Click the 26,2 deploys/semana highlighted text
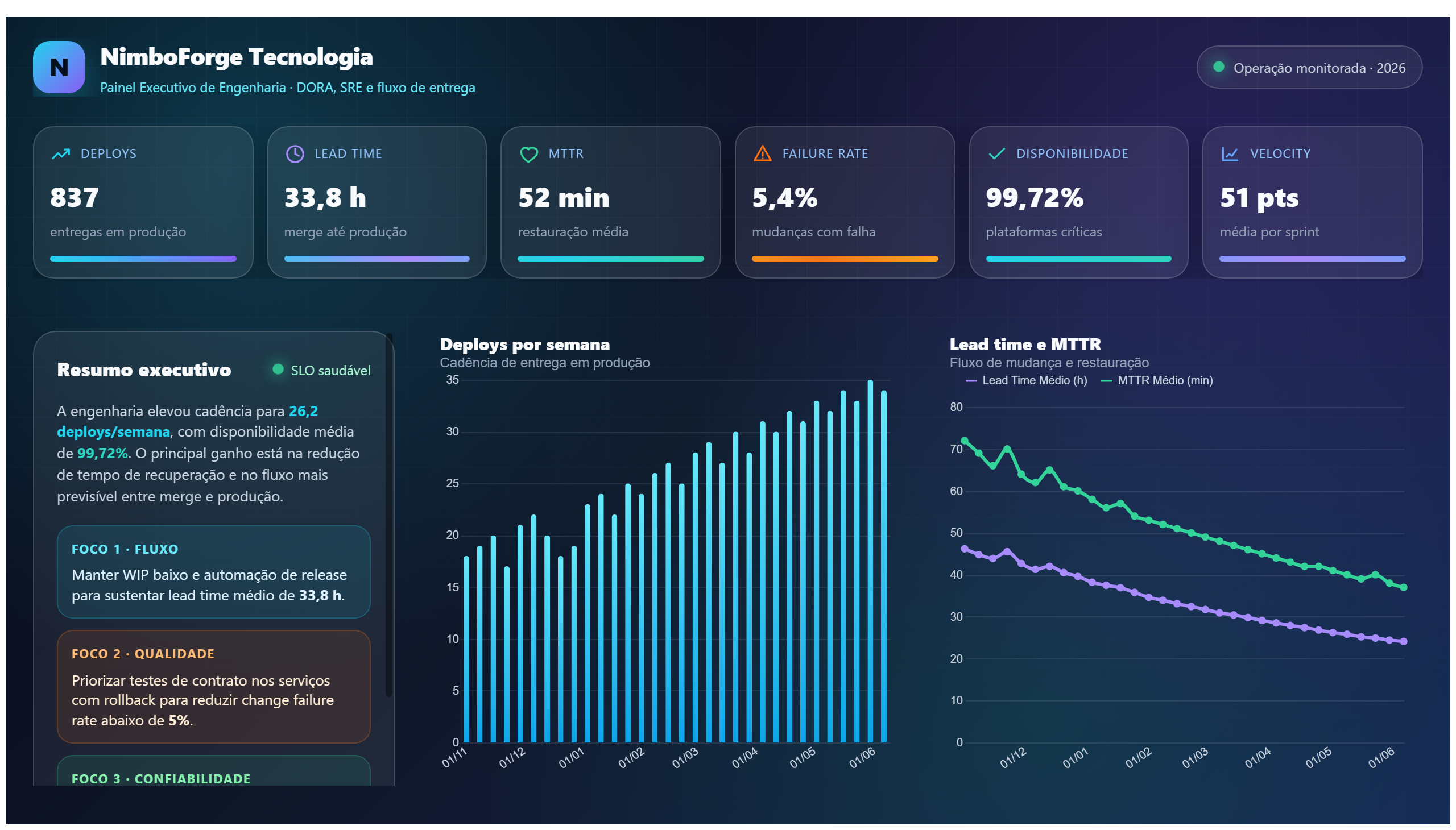 click(x=187, y=421)
